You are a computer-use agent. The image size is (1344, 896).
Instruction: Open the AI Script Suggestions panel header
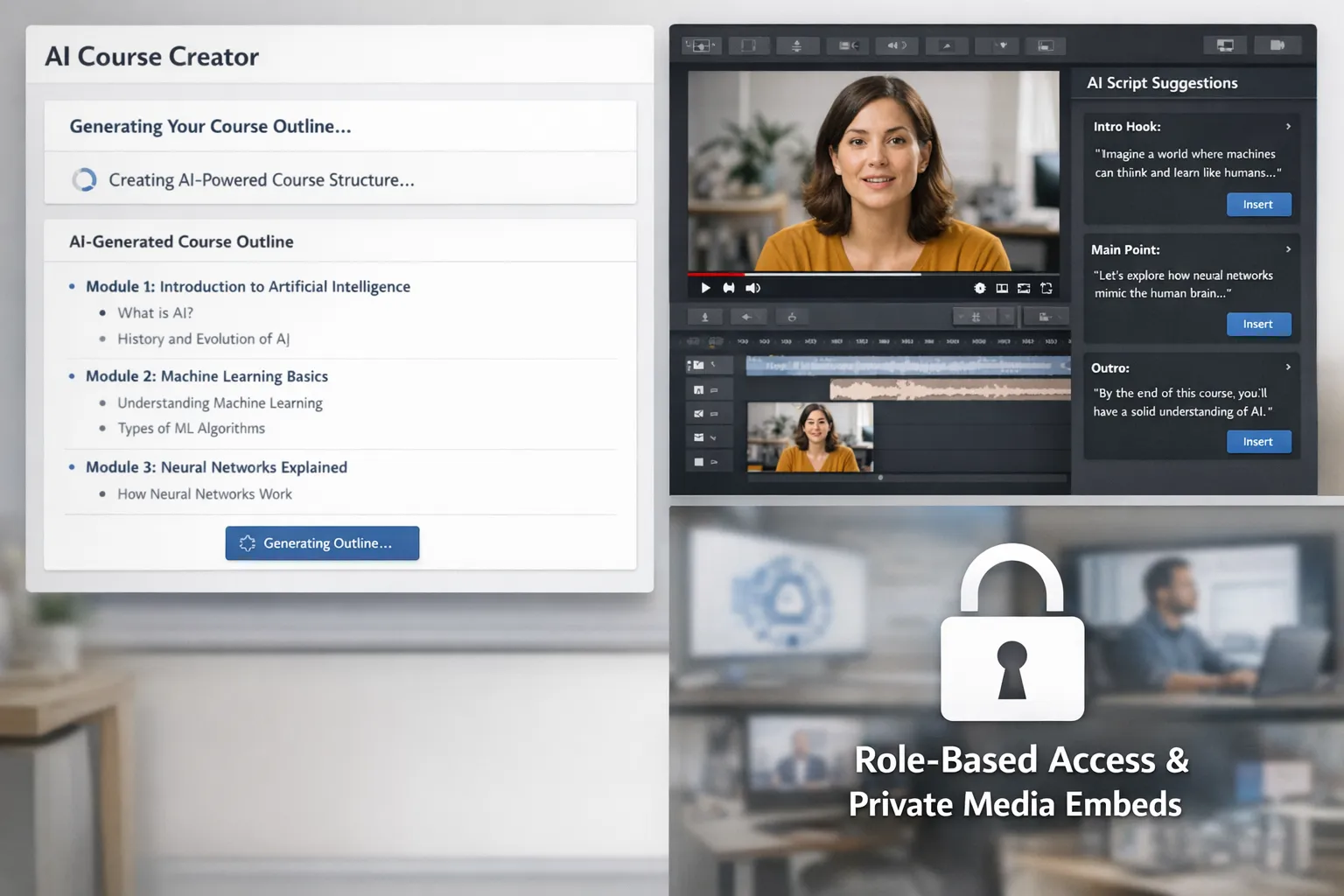tap(1162, 82)
